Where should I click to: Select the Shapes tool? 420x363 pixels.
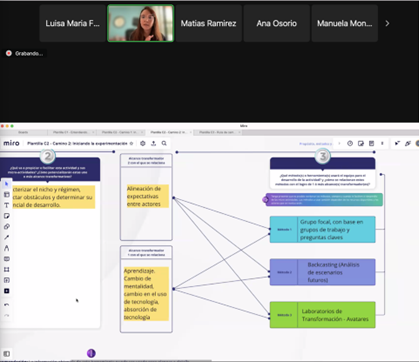pos(6,227)
